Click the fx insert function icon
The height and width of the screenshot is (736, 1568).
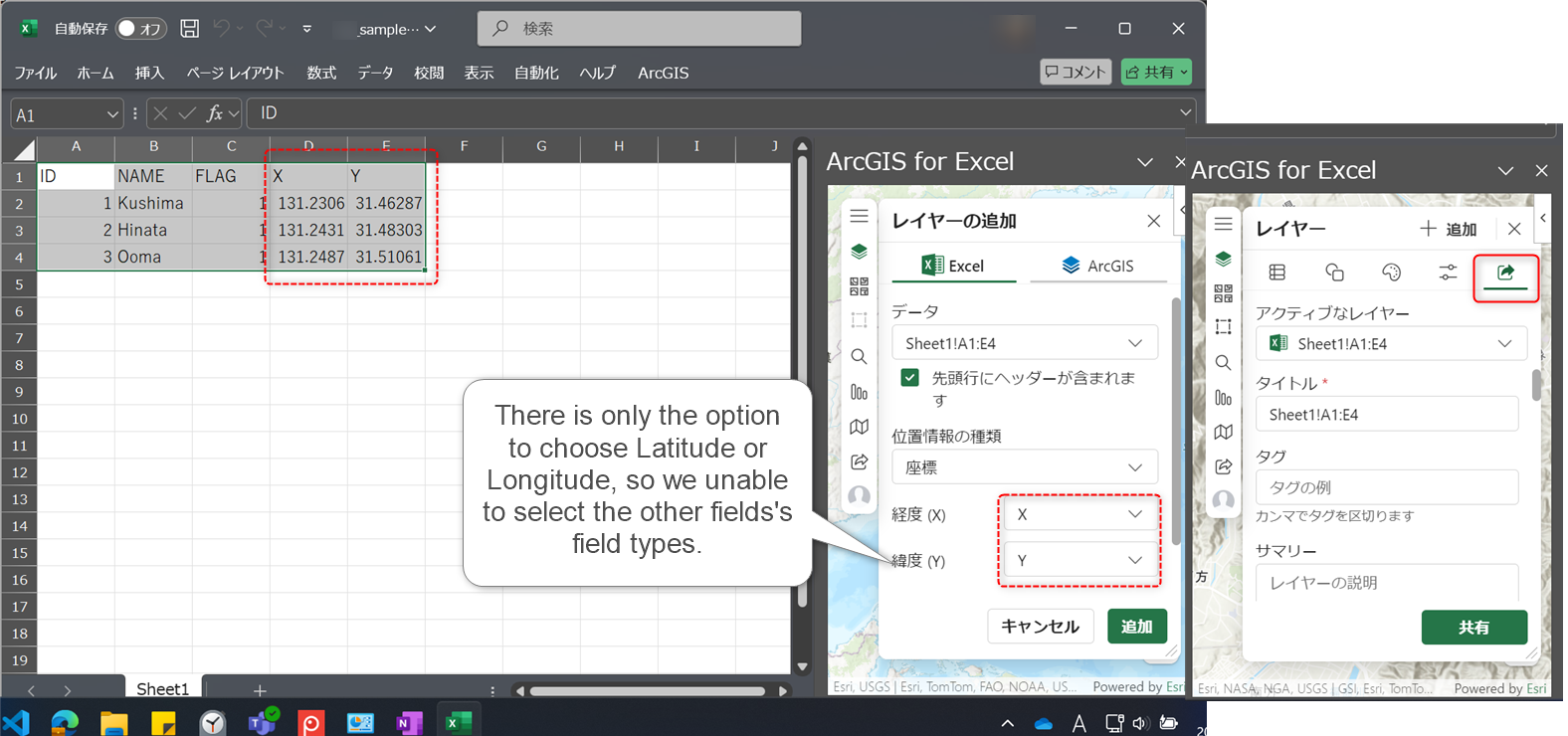pos(214,114)
